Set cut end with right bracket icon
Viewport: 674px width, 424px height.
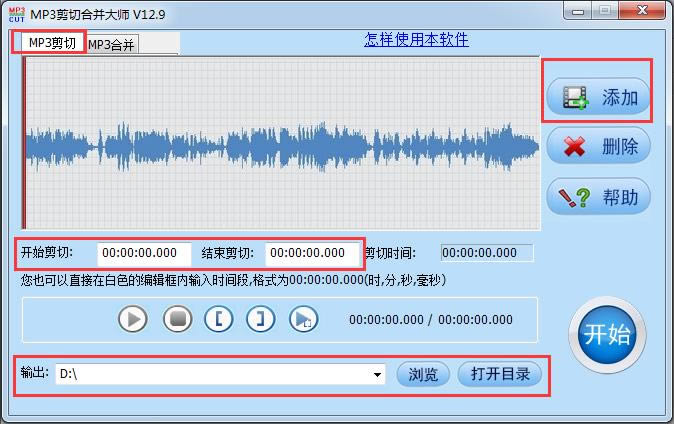260,319
